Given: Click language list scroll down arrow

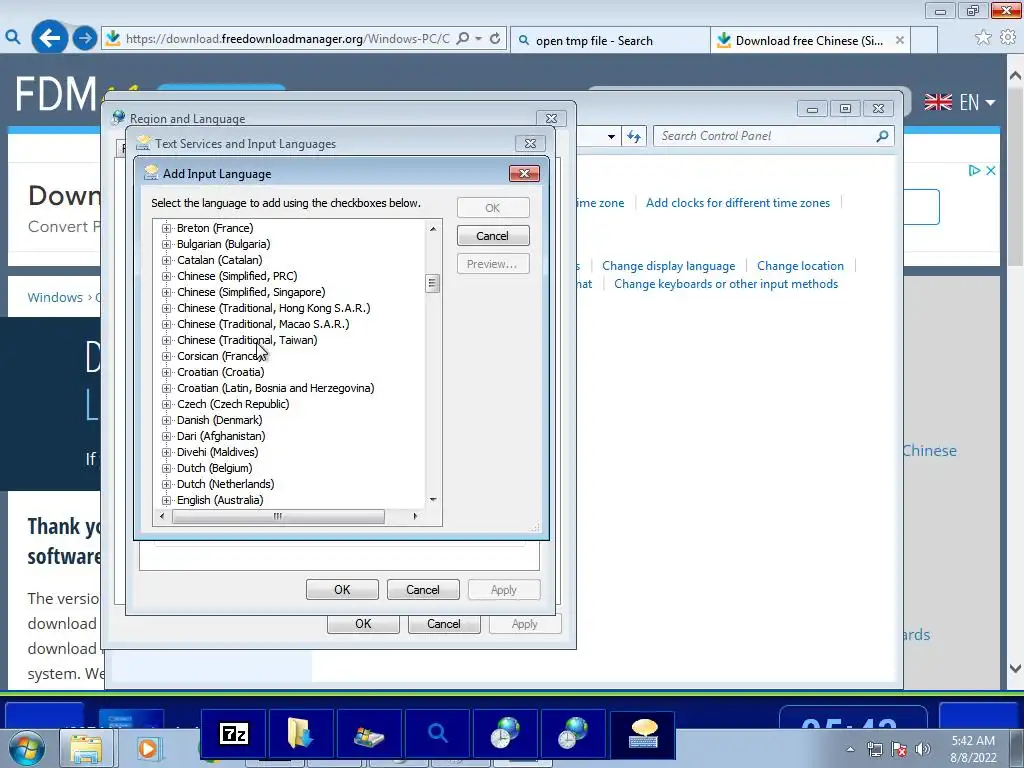Looking at the screenshot, I should coord(432,500).
